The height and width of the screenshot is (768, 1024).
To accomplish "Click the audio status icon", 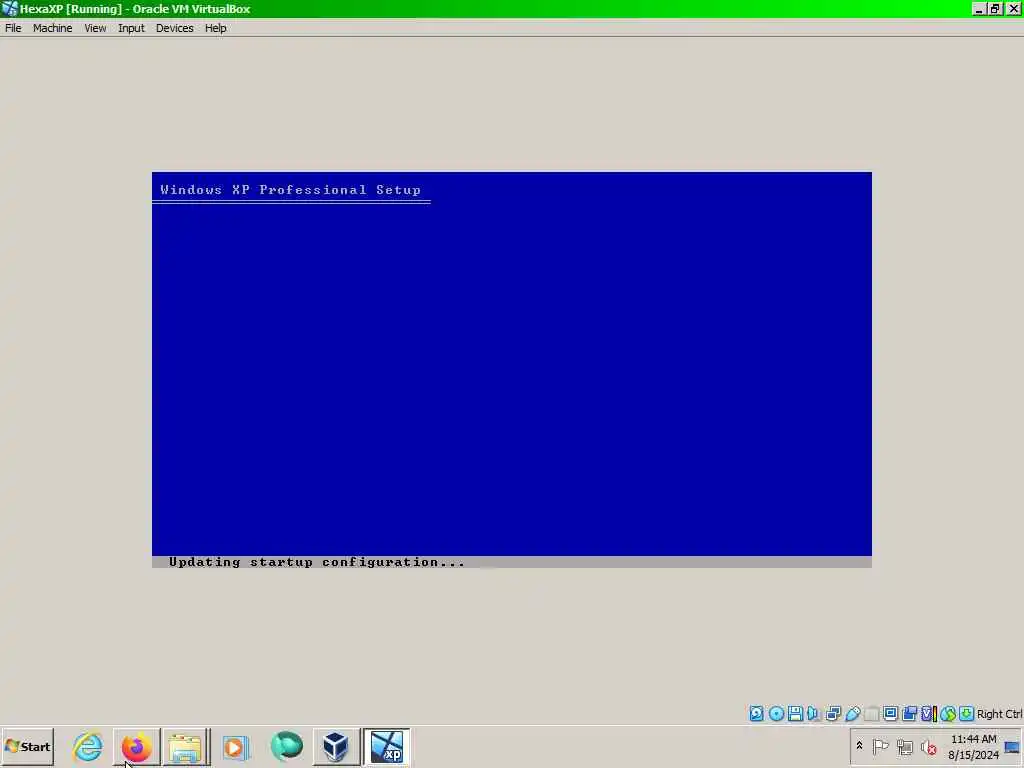I will 813,714.
